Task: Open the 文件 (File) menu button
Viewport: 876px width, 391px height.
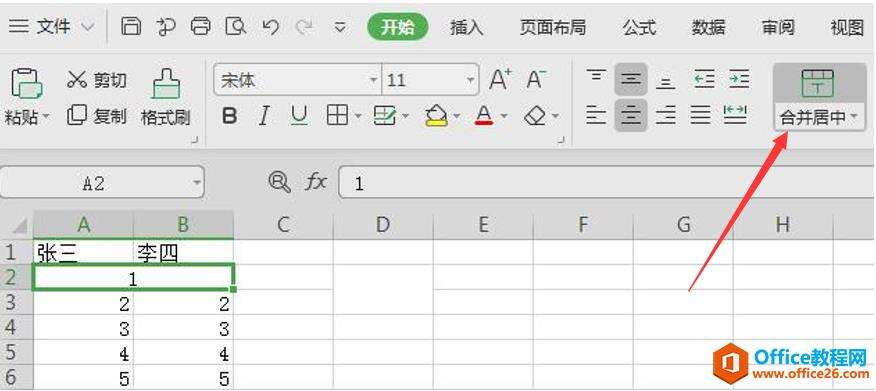Action: click(x=50, y=26)
